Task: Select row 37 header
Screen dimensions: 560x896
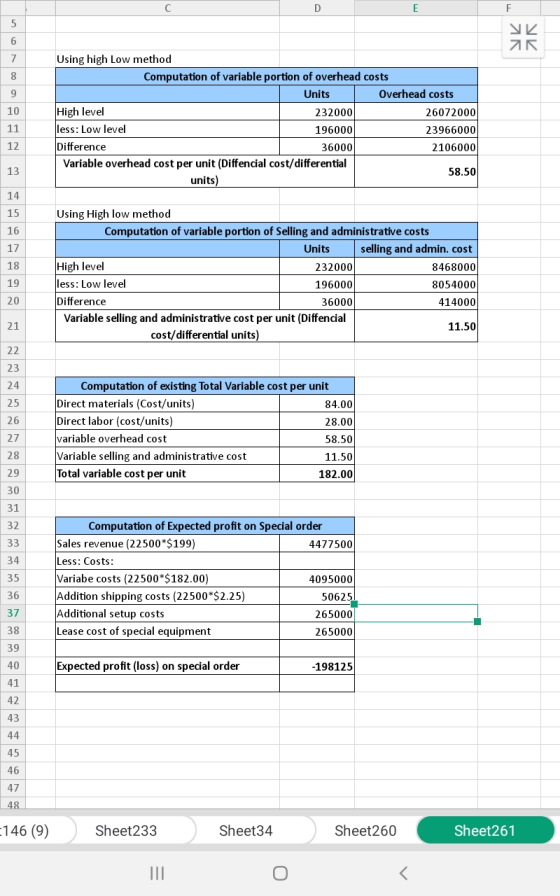Action: point(13,613)
